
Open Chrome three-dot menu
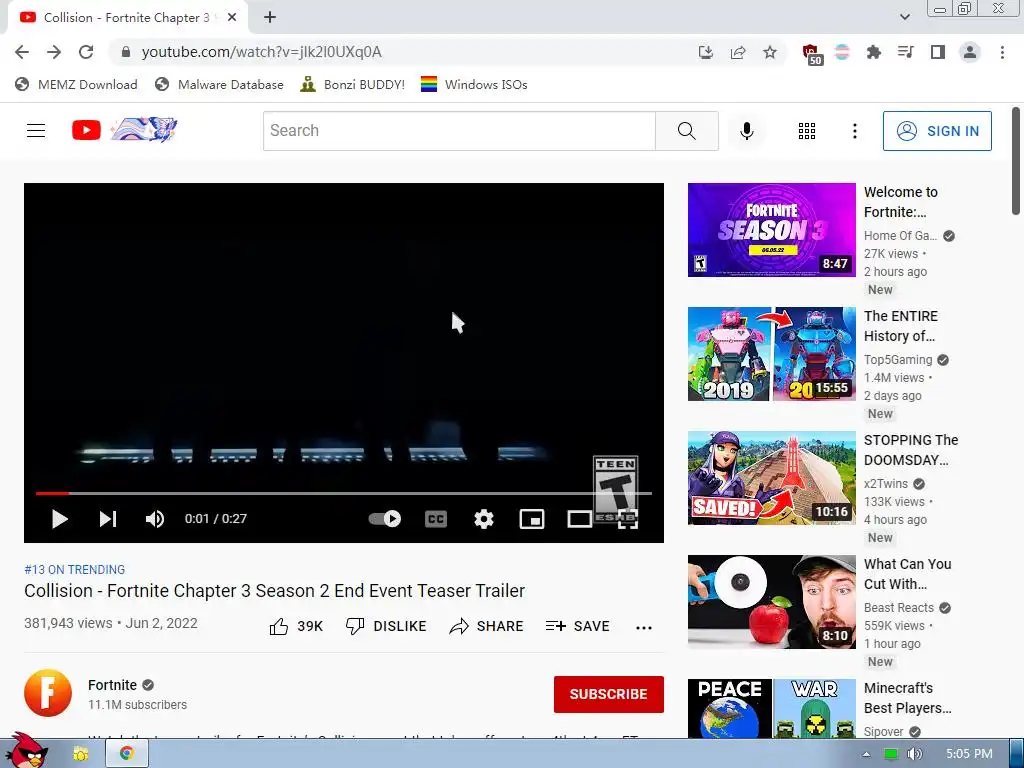[1002, 52]
